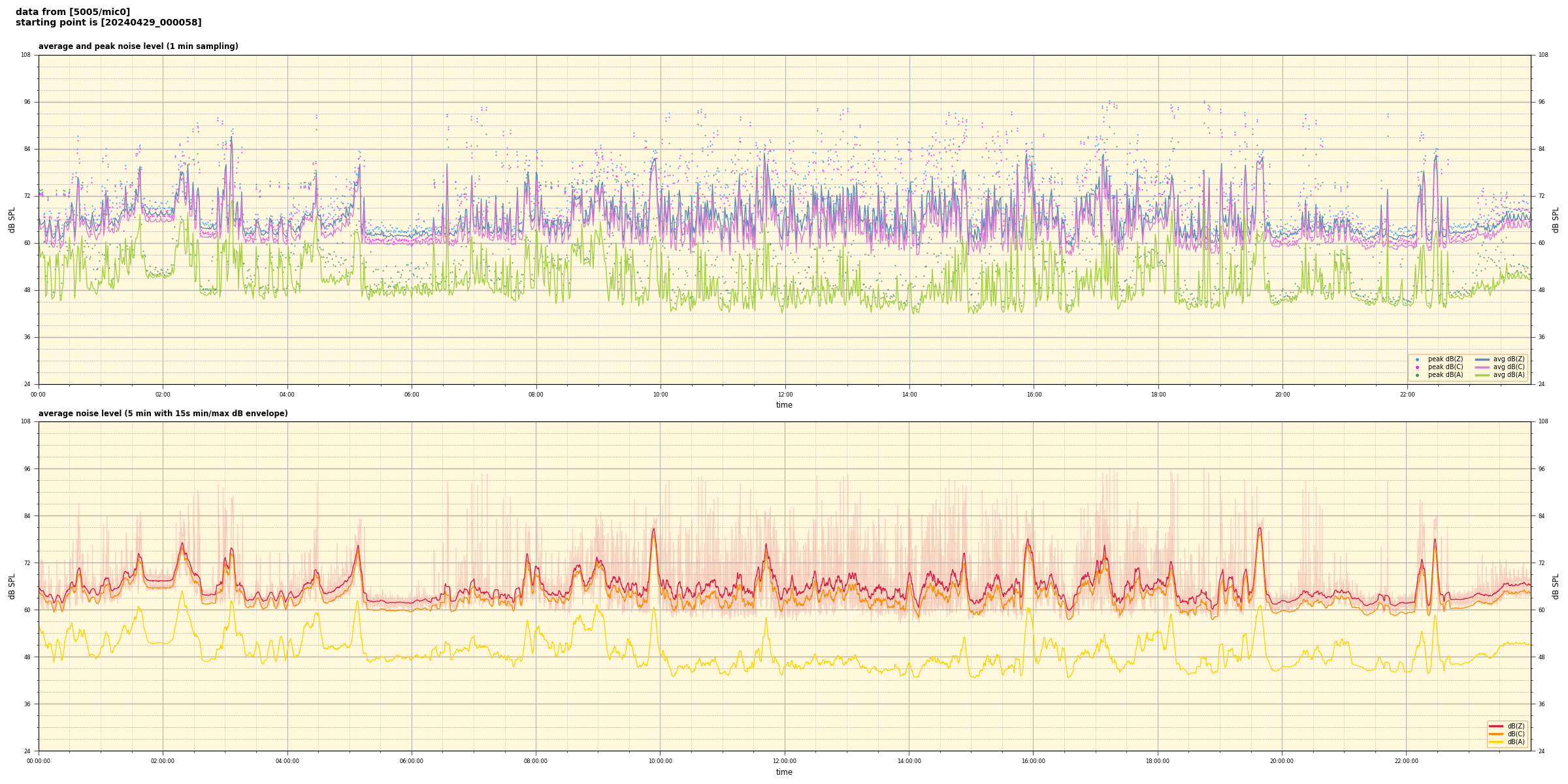The width and height of the screenshot is (1568, 784).
Task: Click orange dB(C) swatch in lower legend
Action: (x=1496, y=734)
